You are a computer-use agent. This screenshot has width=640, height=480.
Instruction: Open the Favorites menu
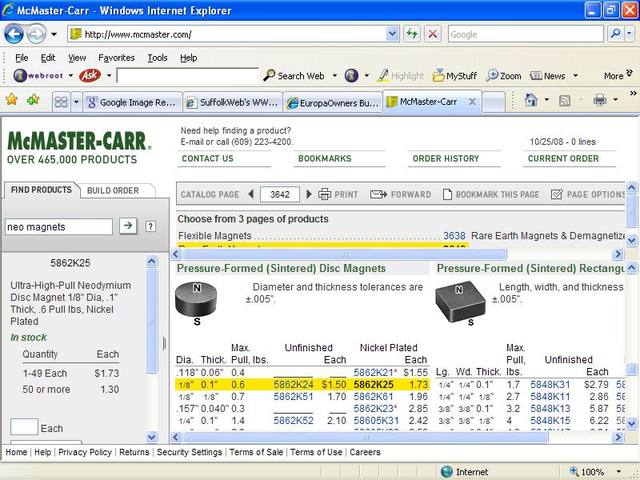tap(116, 58)
